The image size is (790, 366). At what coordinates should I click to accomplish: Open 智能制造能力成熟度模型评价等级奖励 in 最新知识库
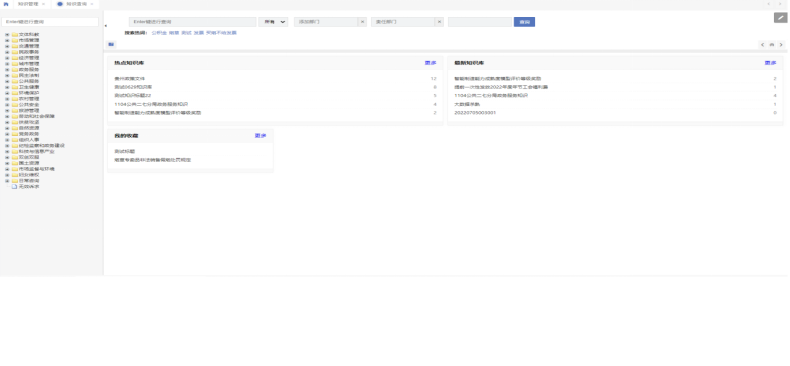pyautogui.click(x=498, y=79)
